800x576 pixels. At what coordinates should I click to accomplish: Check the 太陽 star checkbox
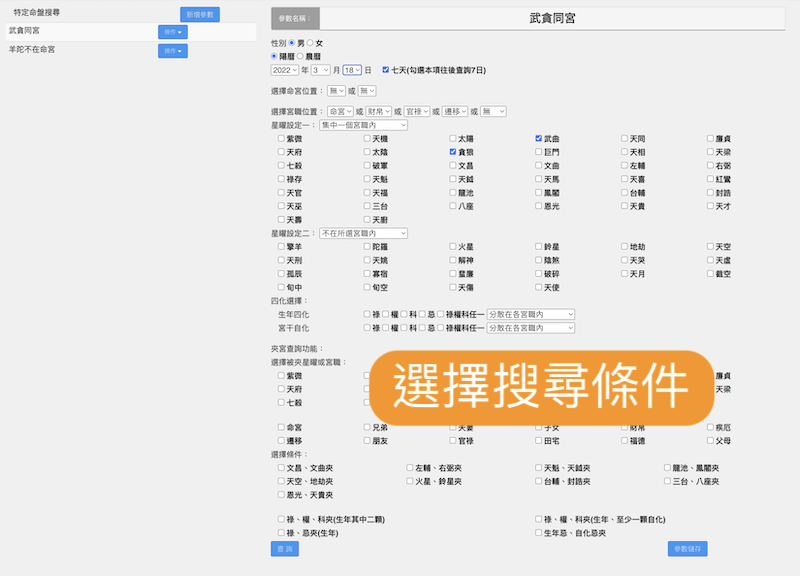tap(453, 138)
